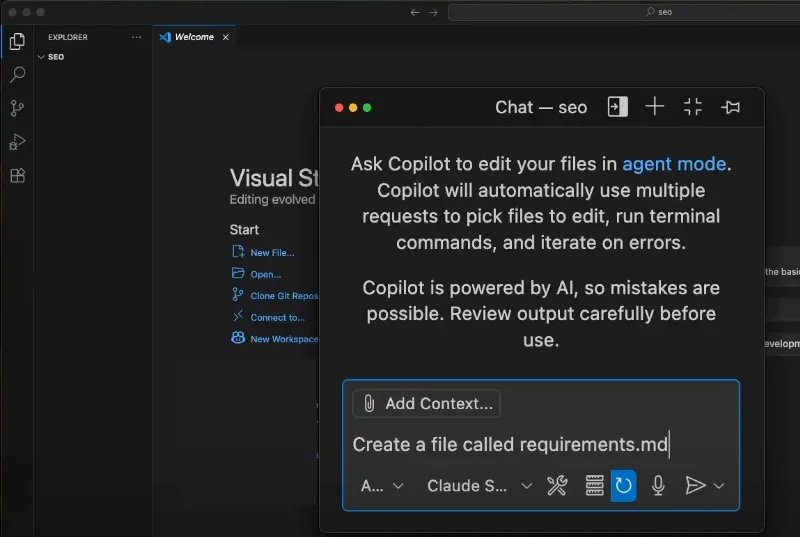Click the highlighted blue refresh icon
This screenshot has width=800, height=537.
pos(623,485)
